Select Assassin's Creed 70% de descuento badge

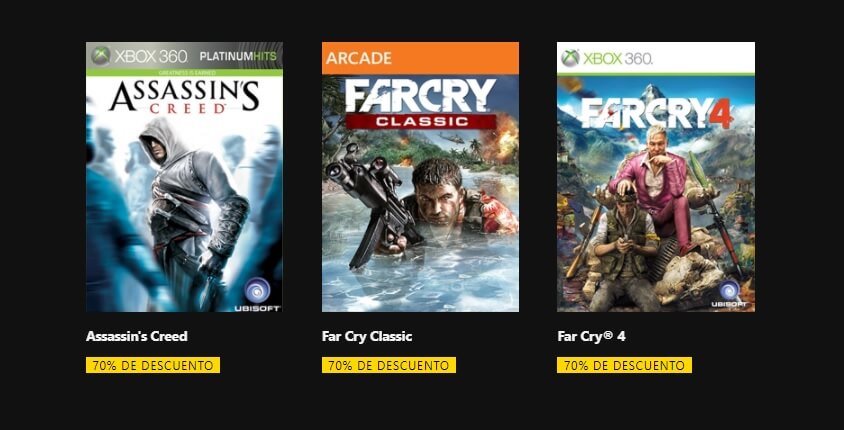(153, 365)
